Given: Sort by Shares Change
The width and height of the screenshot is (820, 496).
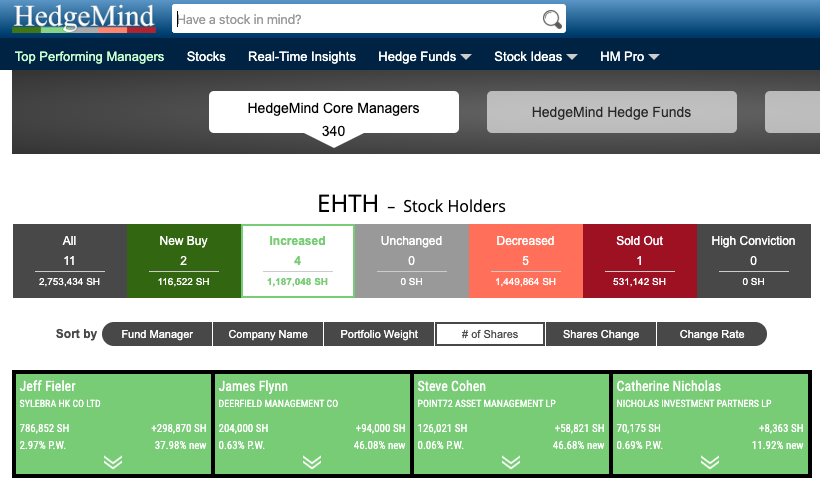Looking at the screenshot, I should tap(601, 334).
